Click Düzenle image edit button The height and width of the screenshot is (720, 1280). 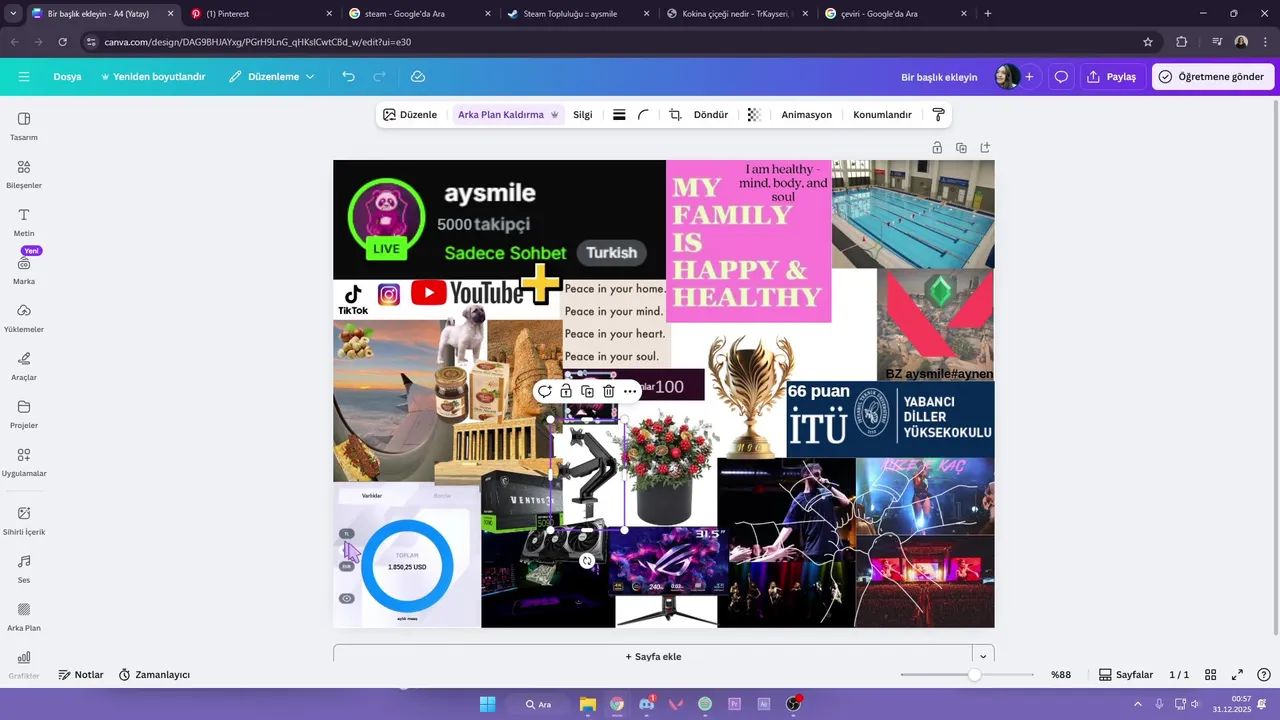coord(410,115)
